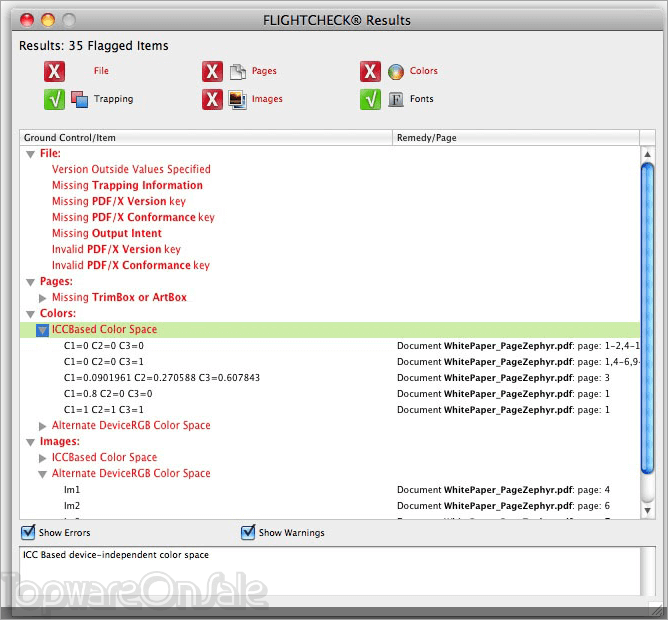Screen dimensions: 668x620
Task: Click the Colors category label
Action: tap(423, 71)
